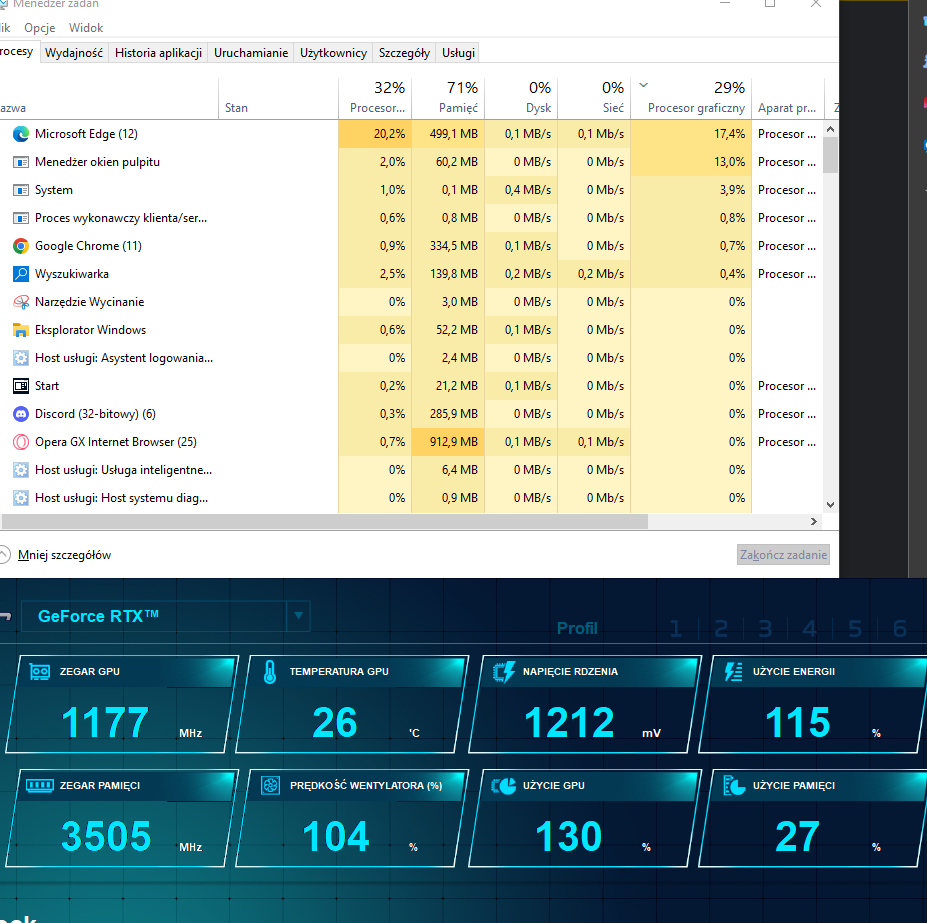Sort by the Stan column header

point(278,98)
